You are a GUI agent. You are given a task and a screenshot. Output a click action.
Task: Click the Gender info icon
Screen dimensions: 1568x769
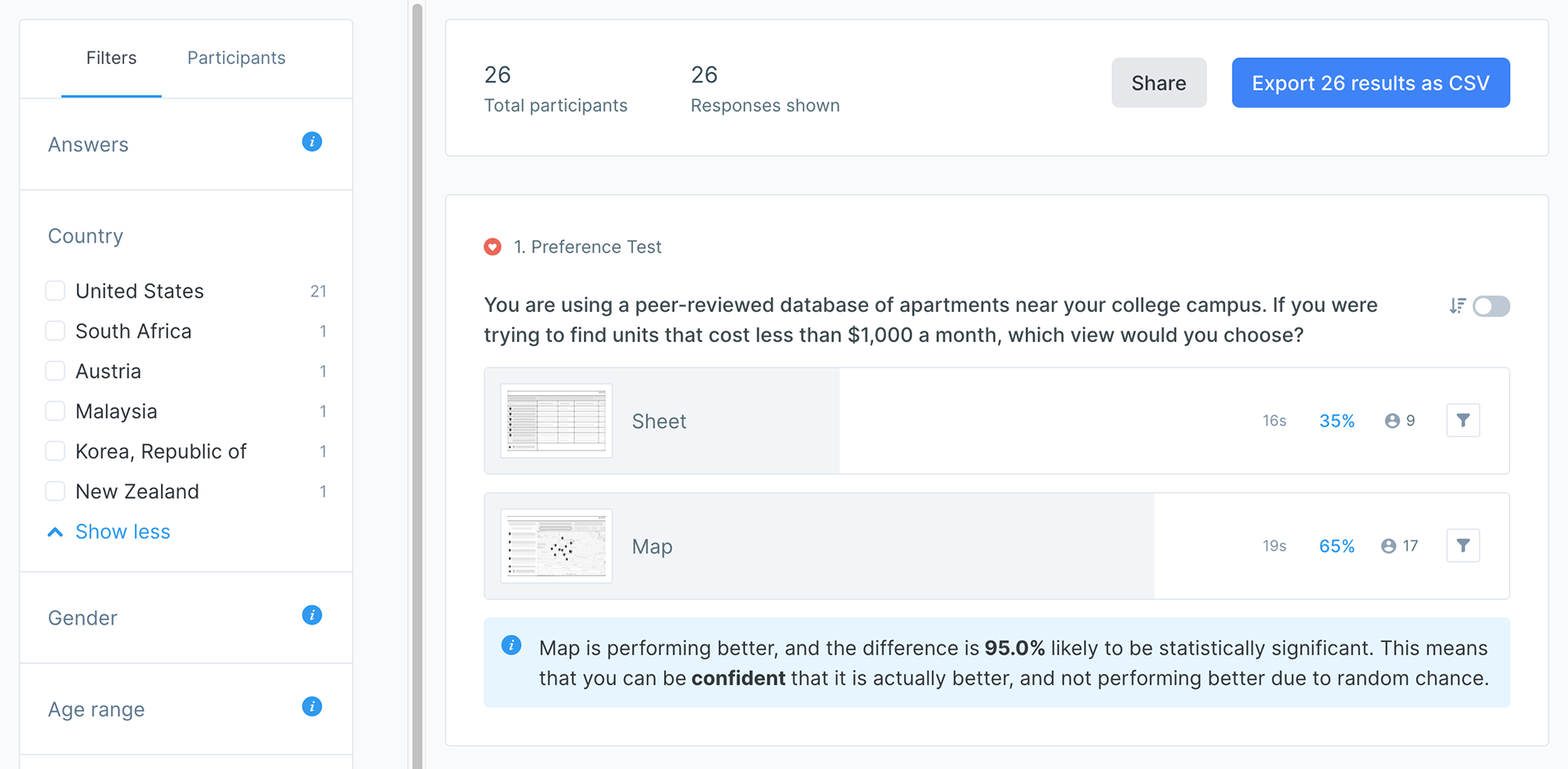(312, 616)
